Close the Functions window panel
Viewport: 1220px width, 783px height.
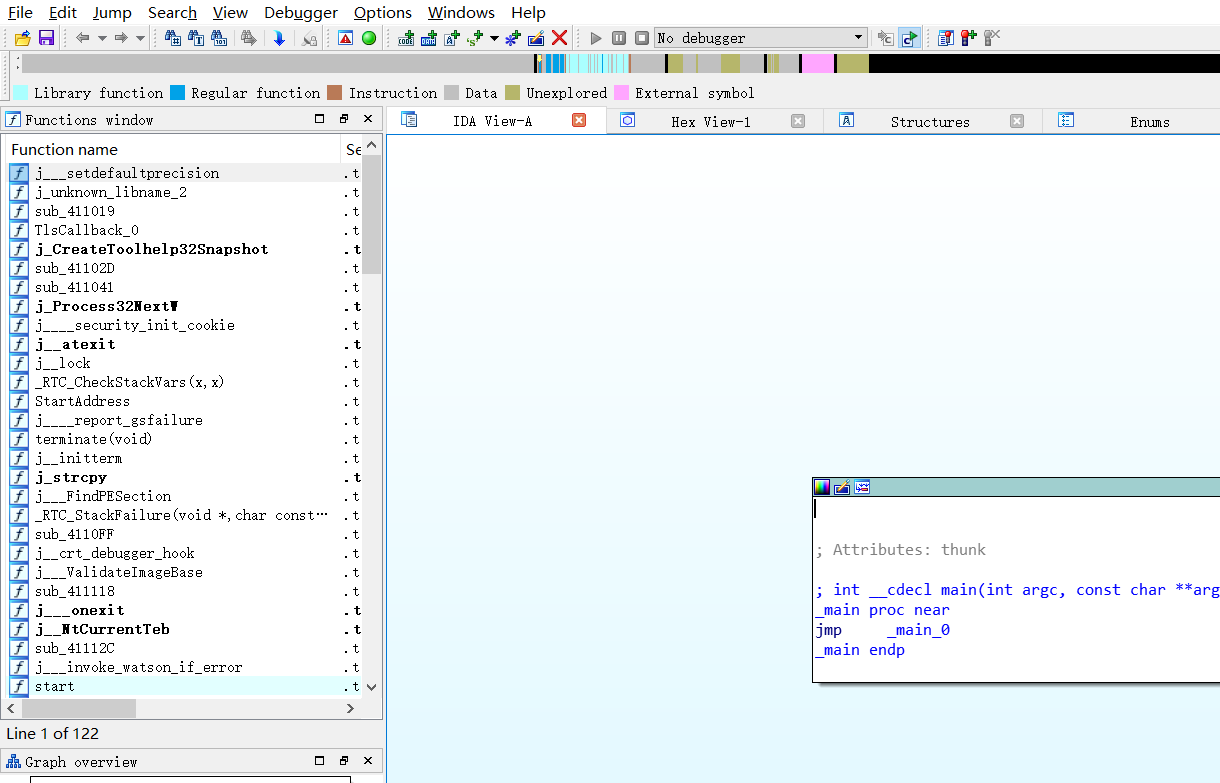(x=368, y=118)
